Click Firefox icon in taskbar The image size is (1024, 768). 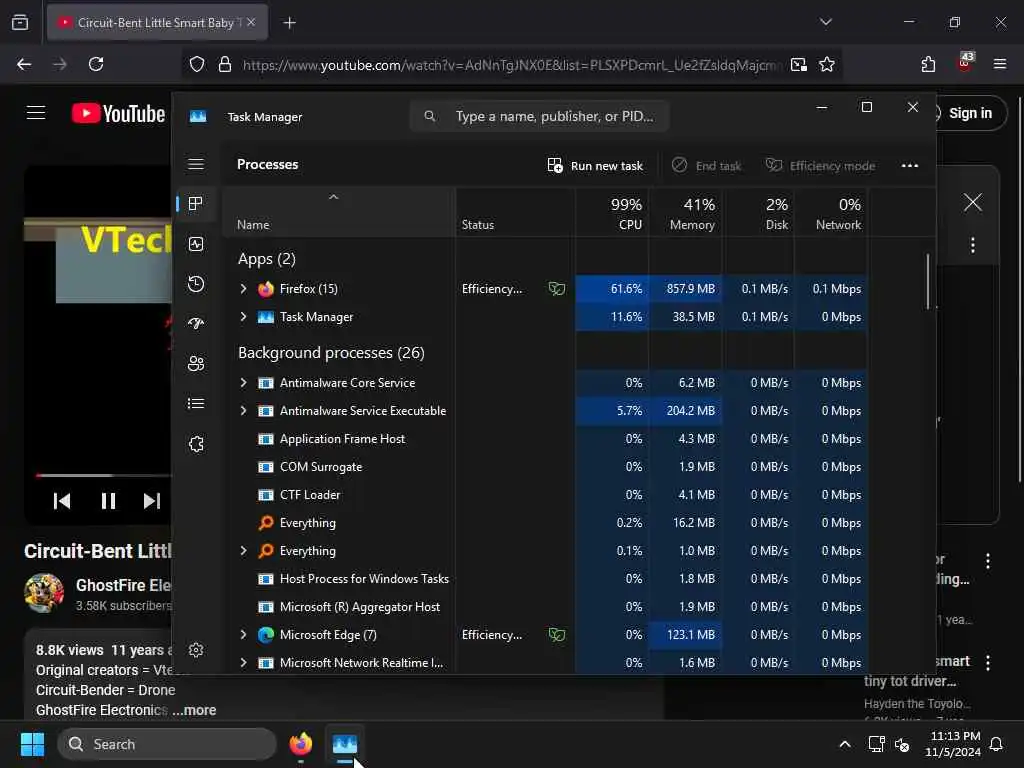(x=300, y=744)
